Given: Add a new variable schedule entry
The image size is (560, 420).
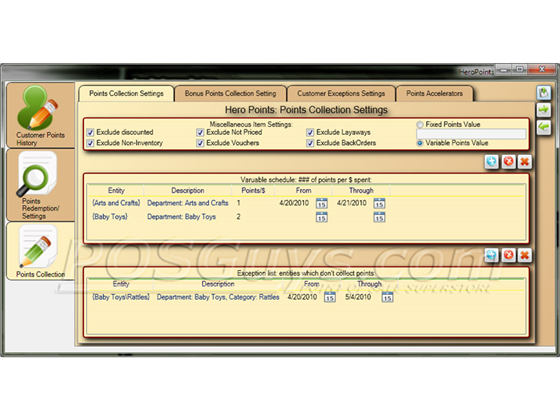Looking at the screenshot, I should click(x=491, y=162).
